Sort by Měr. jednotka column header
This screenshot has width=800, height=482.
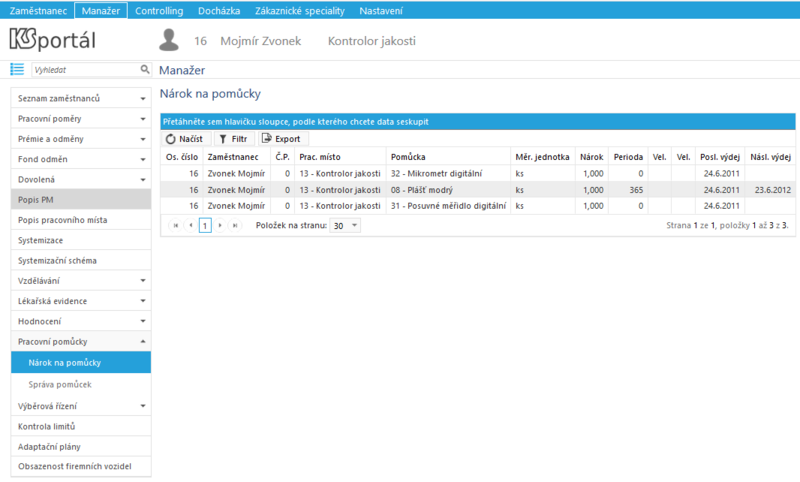tap(542, 157)
